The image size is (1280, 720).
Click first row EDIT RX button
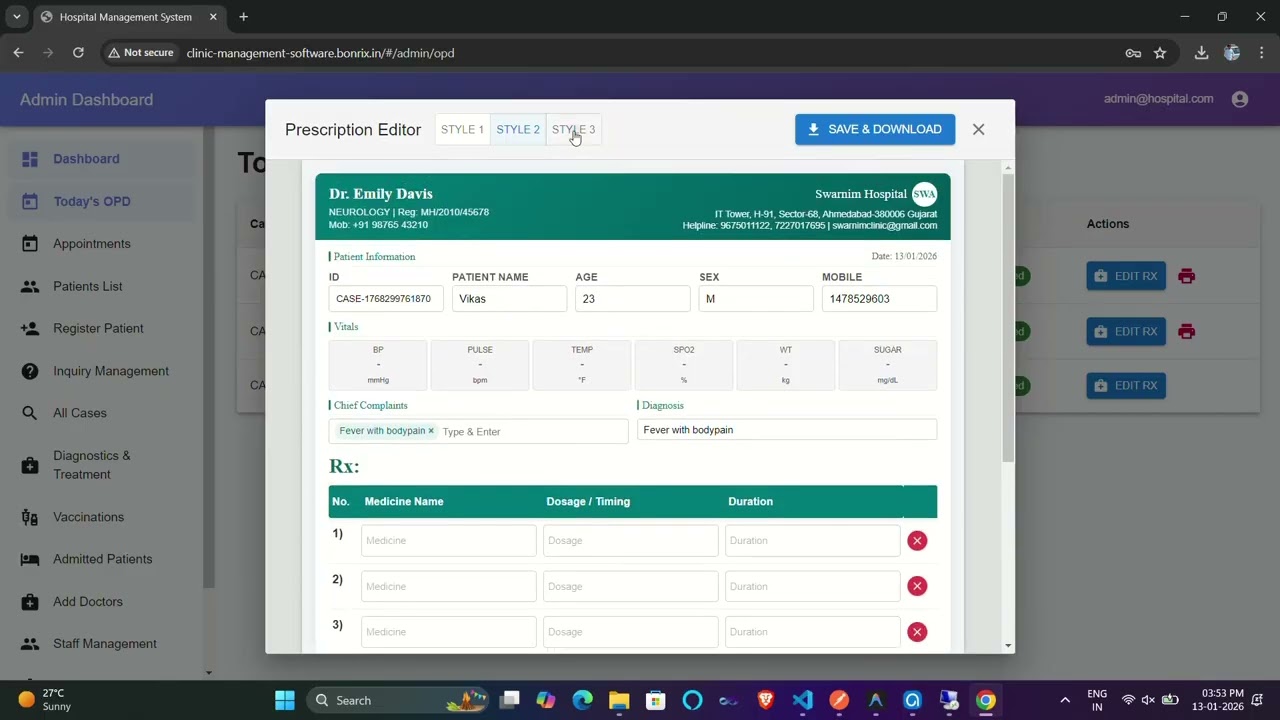point(1126,276)
